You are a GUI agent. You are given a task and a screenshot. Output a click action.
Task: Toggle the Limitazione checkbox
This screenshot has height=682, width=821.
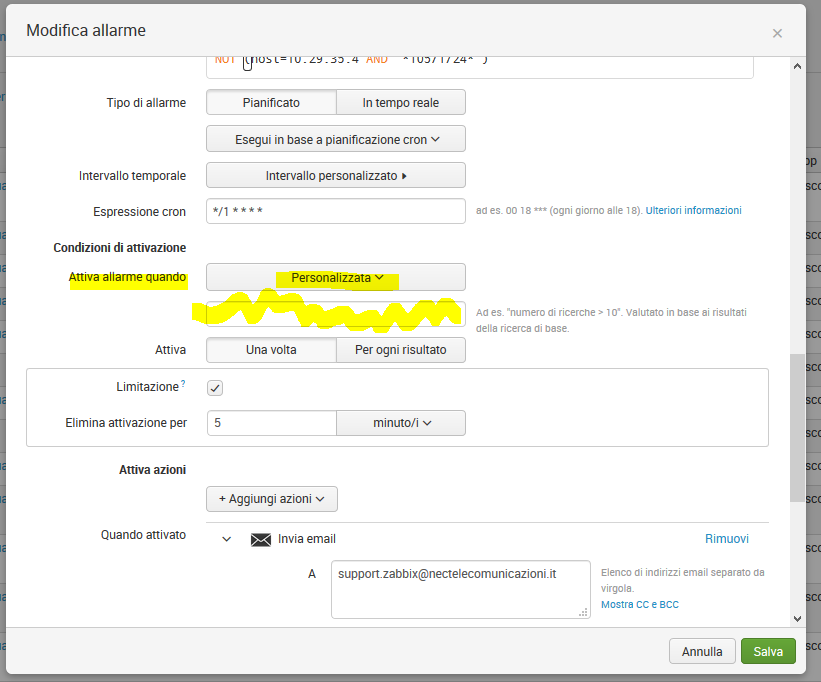(216, 387)
